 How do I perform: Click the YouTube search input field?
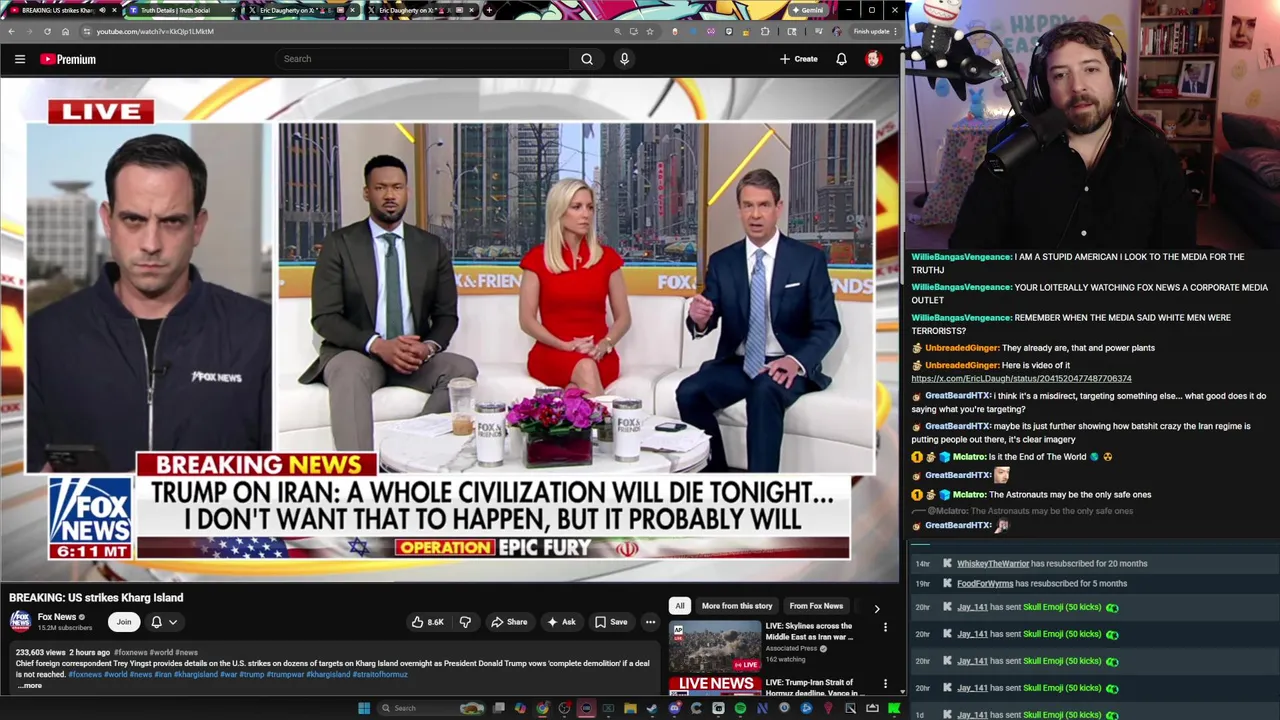pos(423,59)
